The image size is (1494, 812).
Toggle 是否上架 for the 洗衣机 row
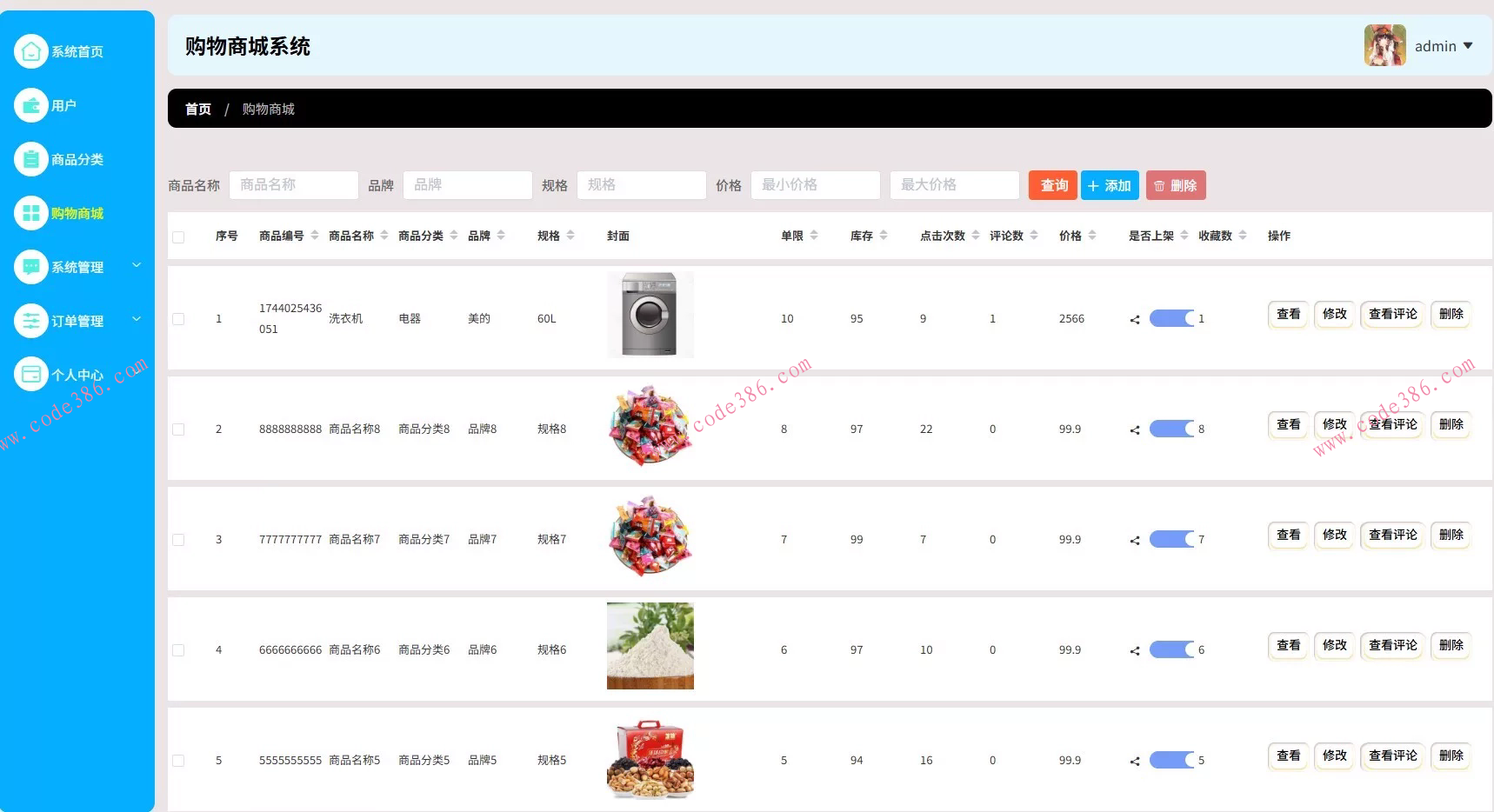point(1170,318)
